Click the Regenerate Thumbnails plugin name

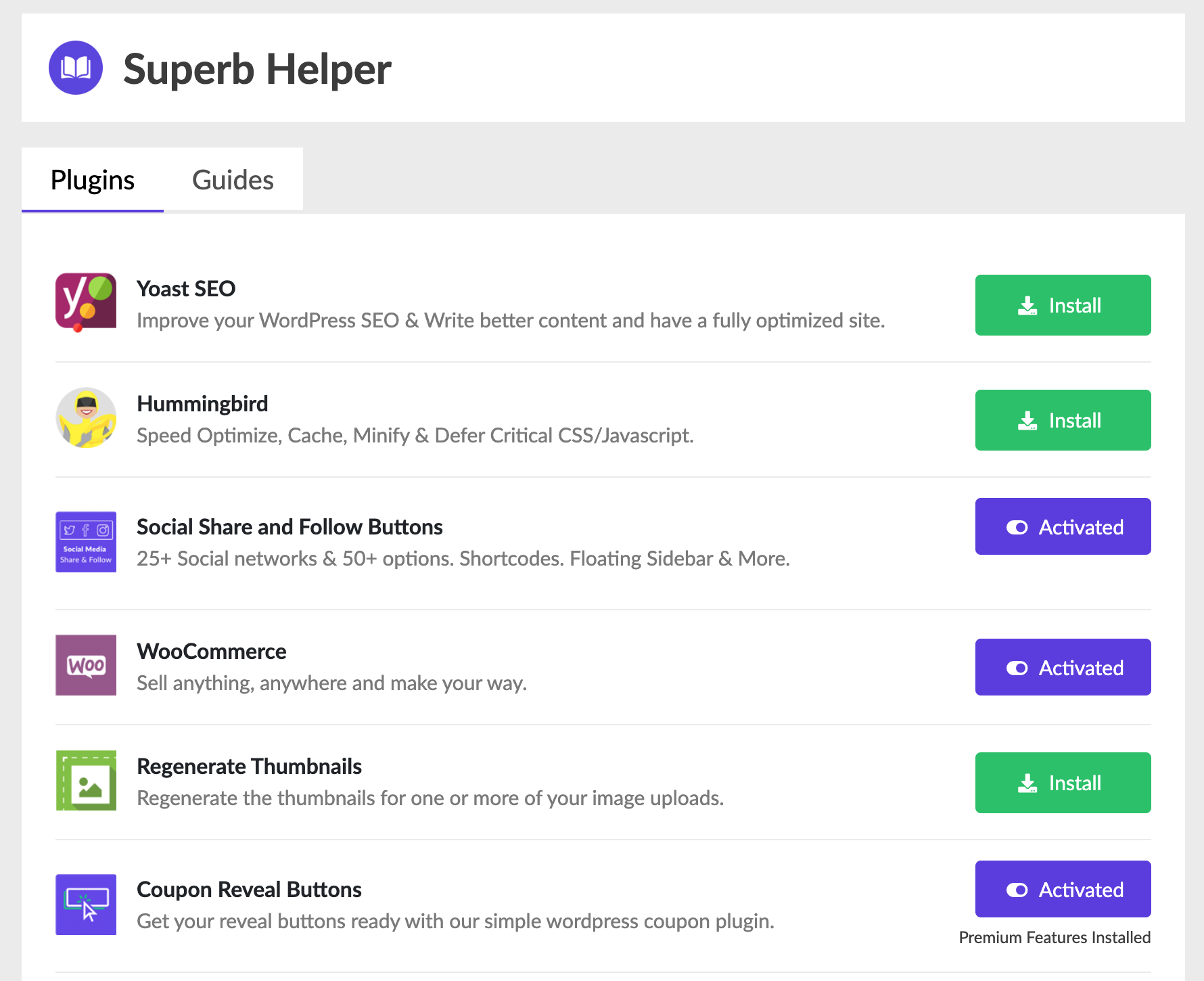tap(249, 767)
